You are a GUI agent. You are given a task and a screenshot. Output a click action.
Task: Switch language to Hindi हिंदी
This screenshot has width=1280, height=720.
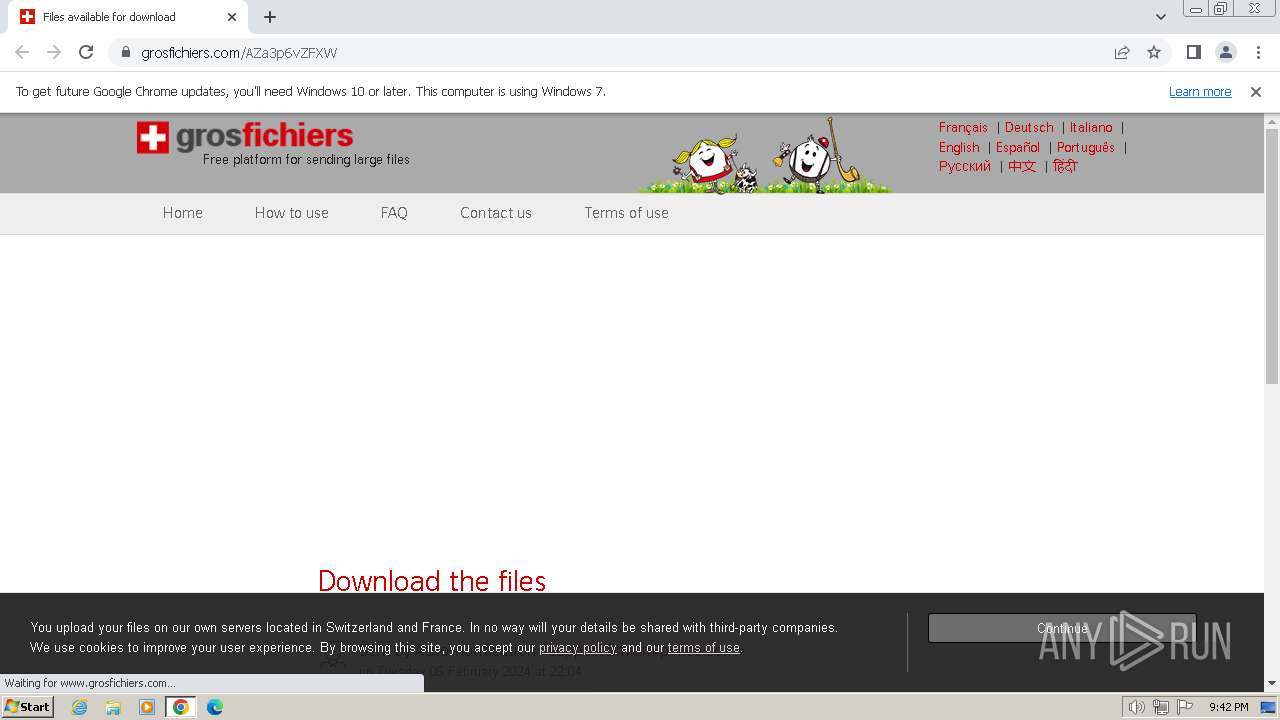(1065, 166)
